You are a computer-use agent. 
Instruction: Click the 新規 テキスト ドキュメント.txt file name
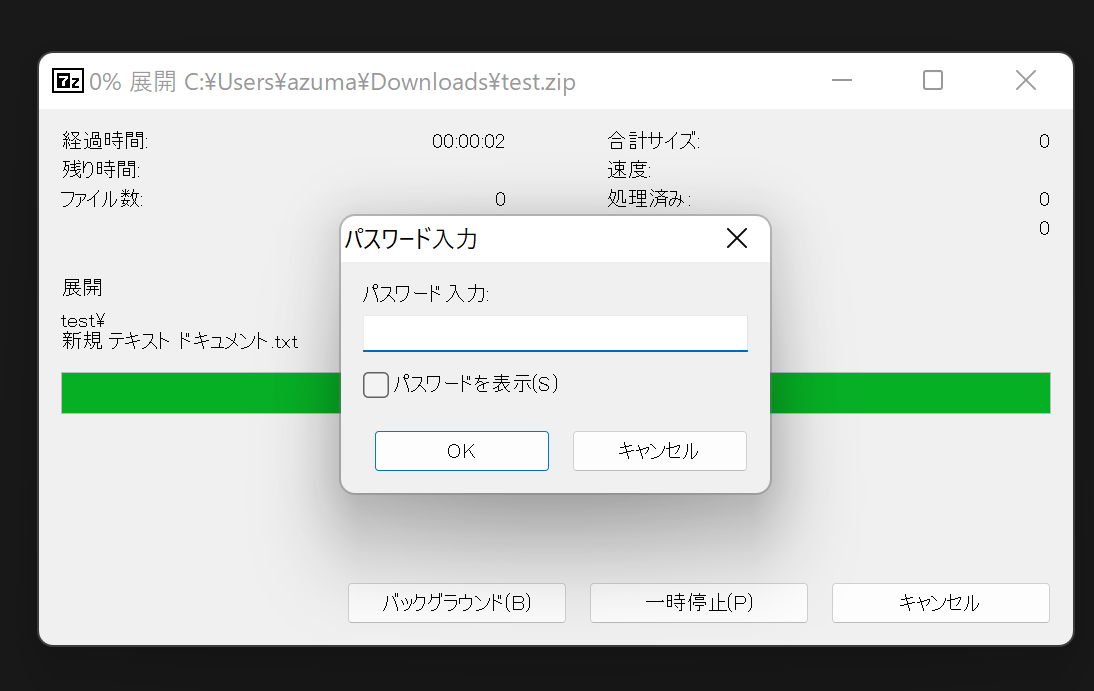pyautogui.click(x=180, y=342)
